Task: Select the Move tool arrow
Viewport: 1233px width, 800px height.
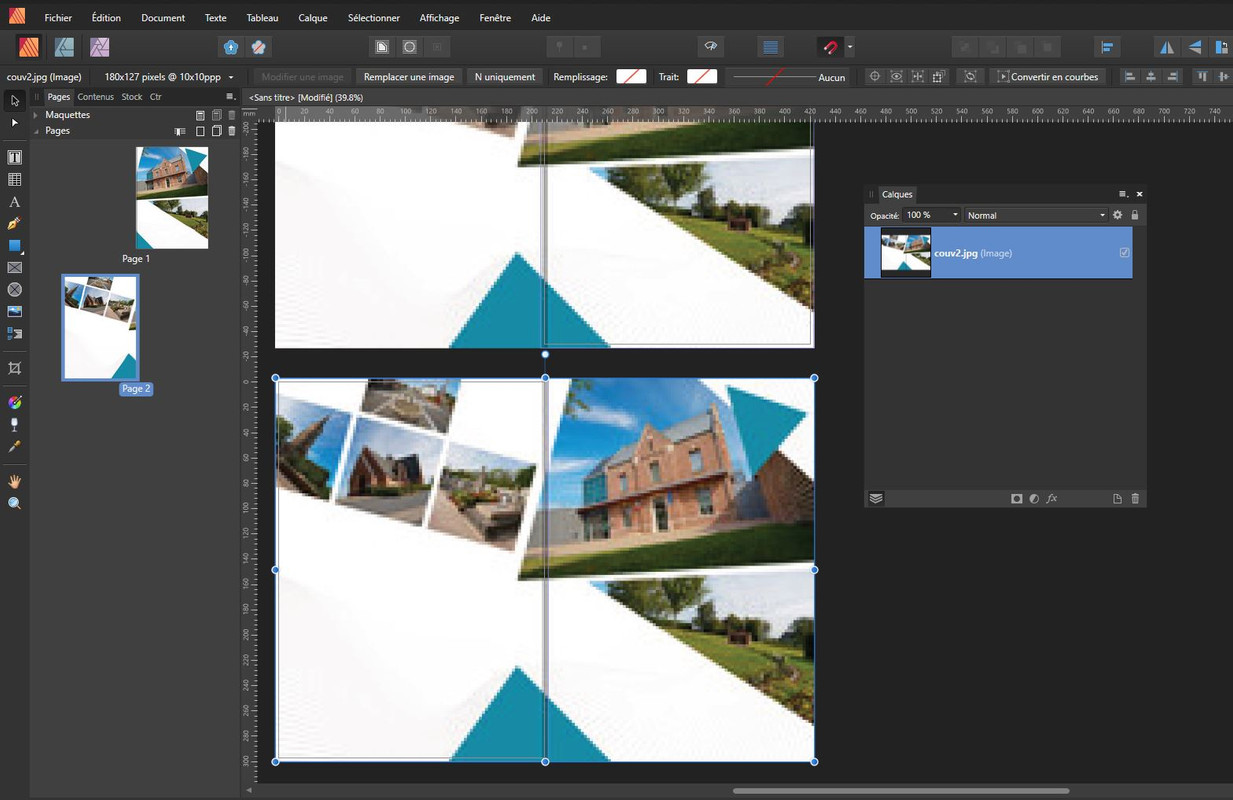Action: pos(15,100)
